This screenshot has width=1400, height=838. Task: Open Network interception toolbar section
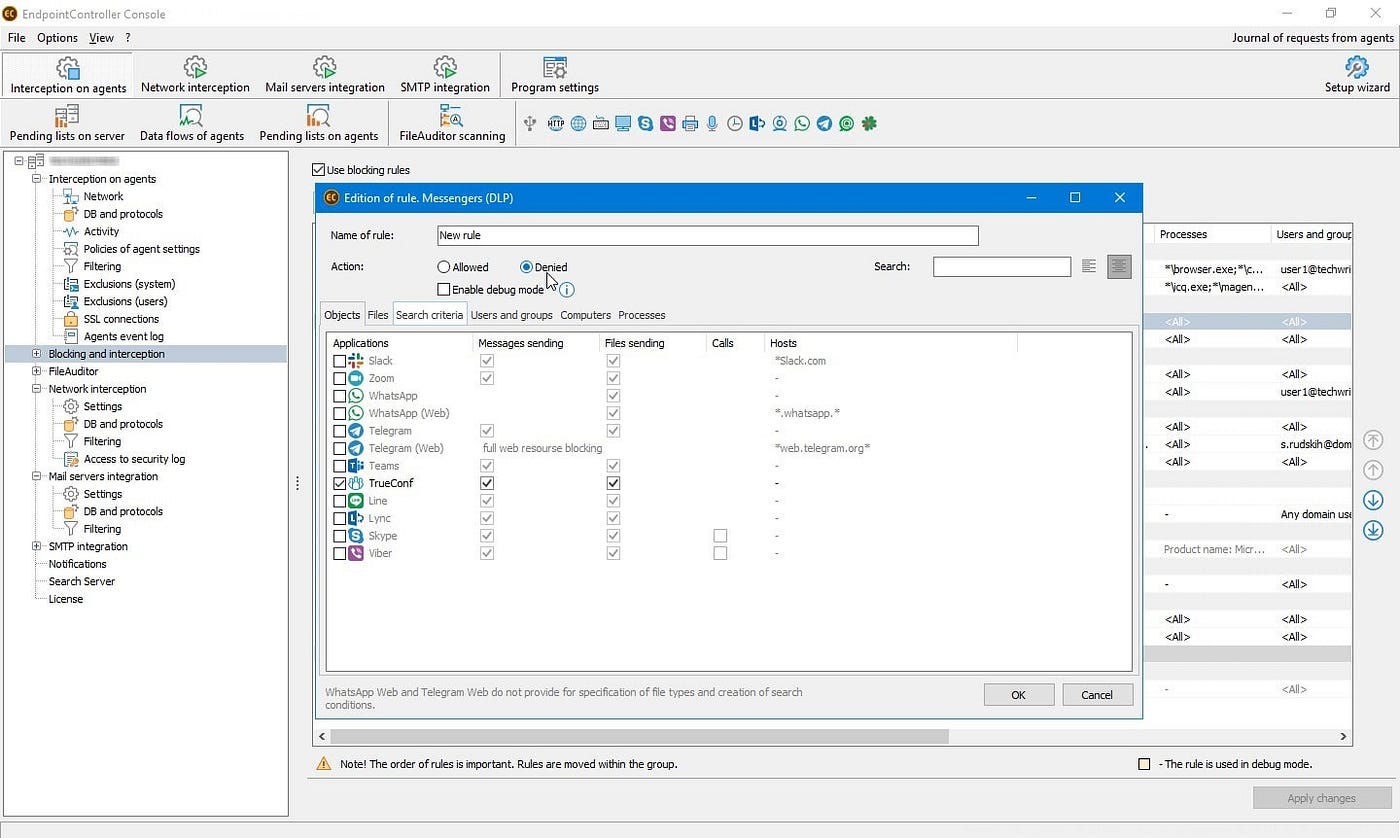coord(195,75)
